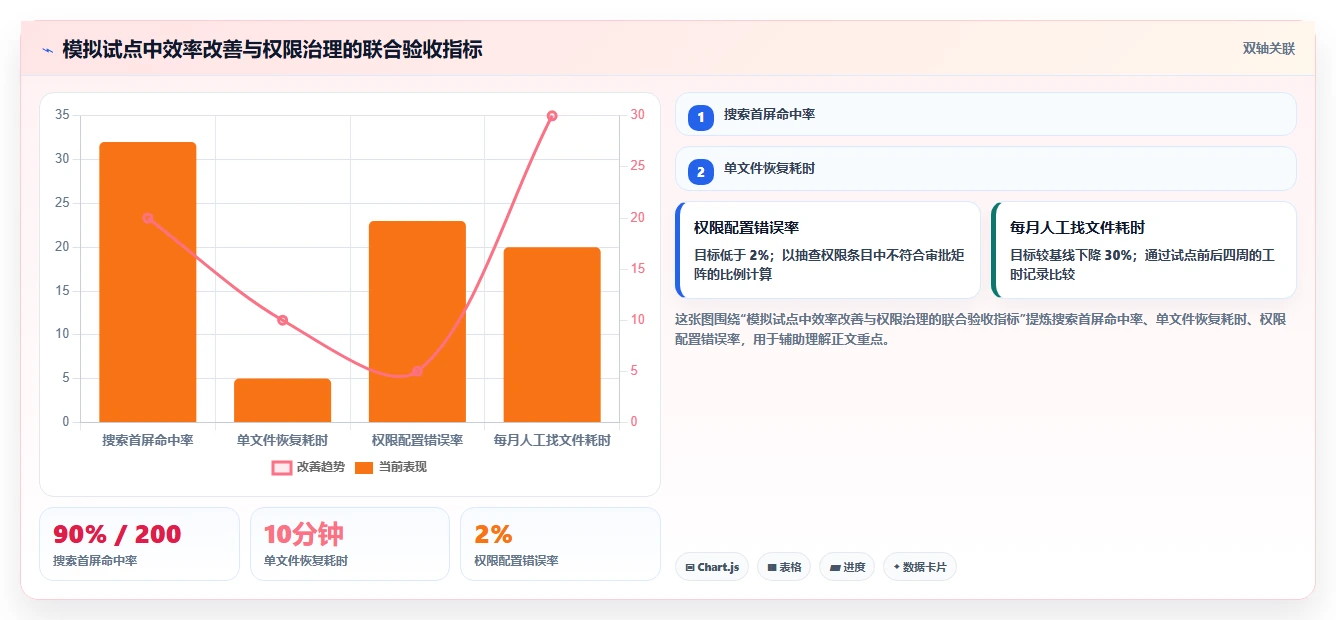Click the 单文件恢复耗时 orange bar
Viewport: 1336px width, 620px height.
pos(283,400)
